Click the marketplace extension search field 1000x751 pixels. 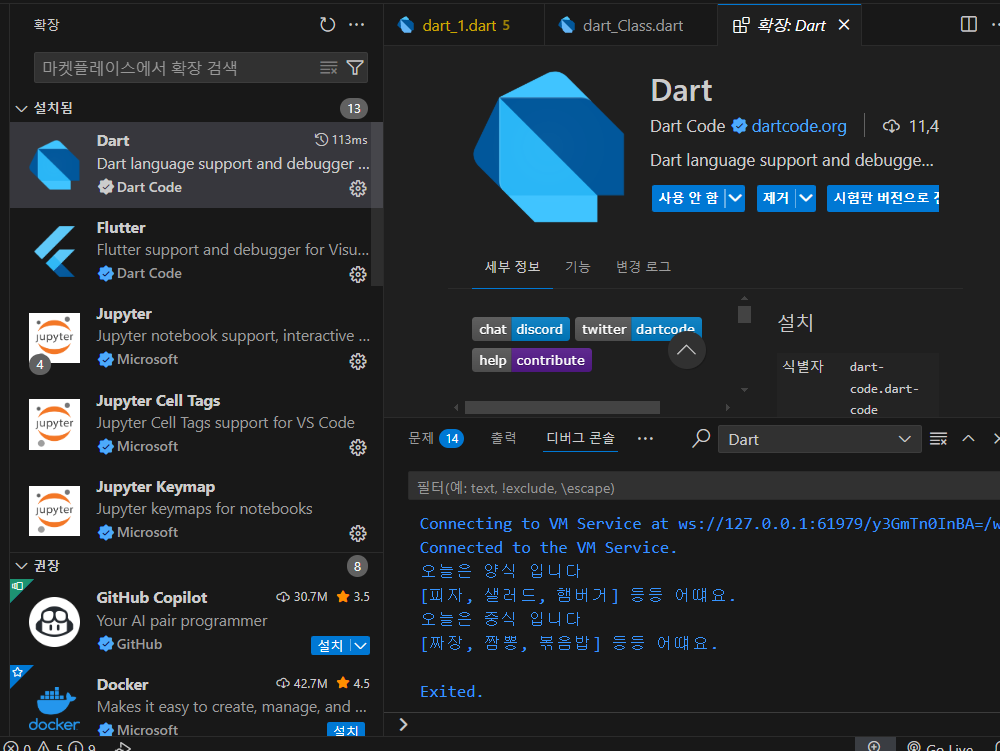point(179,68)
